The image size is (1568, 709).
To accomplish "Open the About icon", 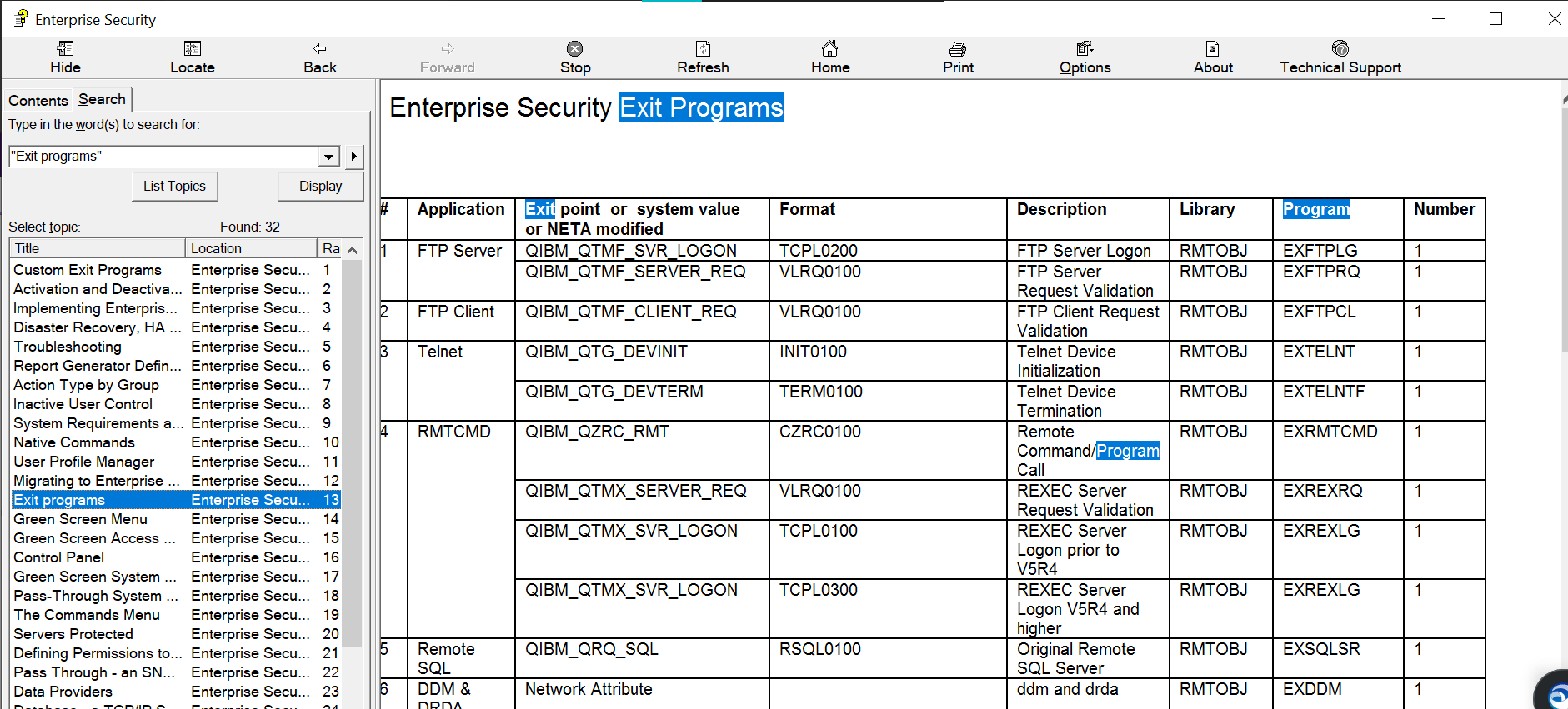I will click(x=1212, y=49).
